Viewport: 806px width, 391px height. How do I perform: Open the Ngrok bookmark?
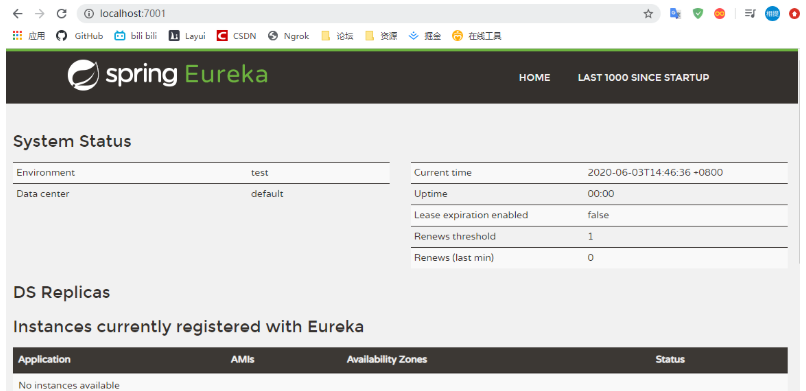pos(288,35)
